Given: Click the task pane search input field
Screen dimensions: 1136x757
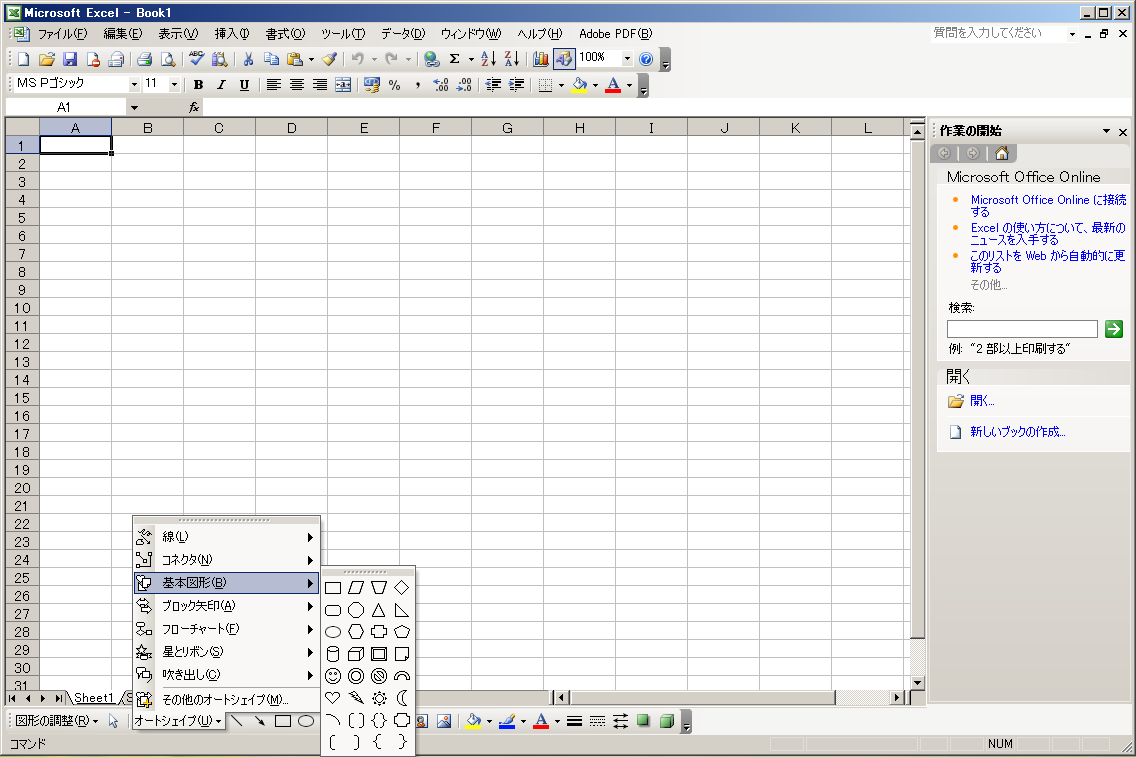Looking at the screenshot, I should tap(1022, 329).
